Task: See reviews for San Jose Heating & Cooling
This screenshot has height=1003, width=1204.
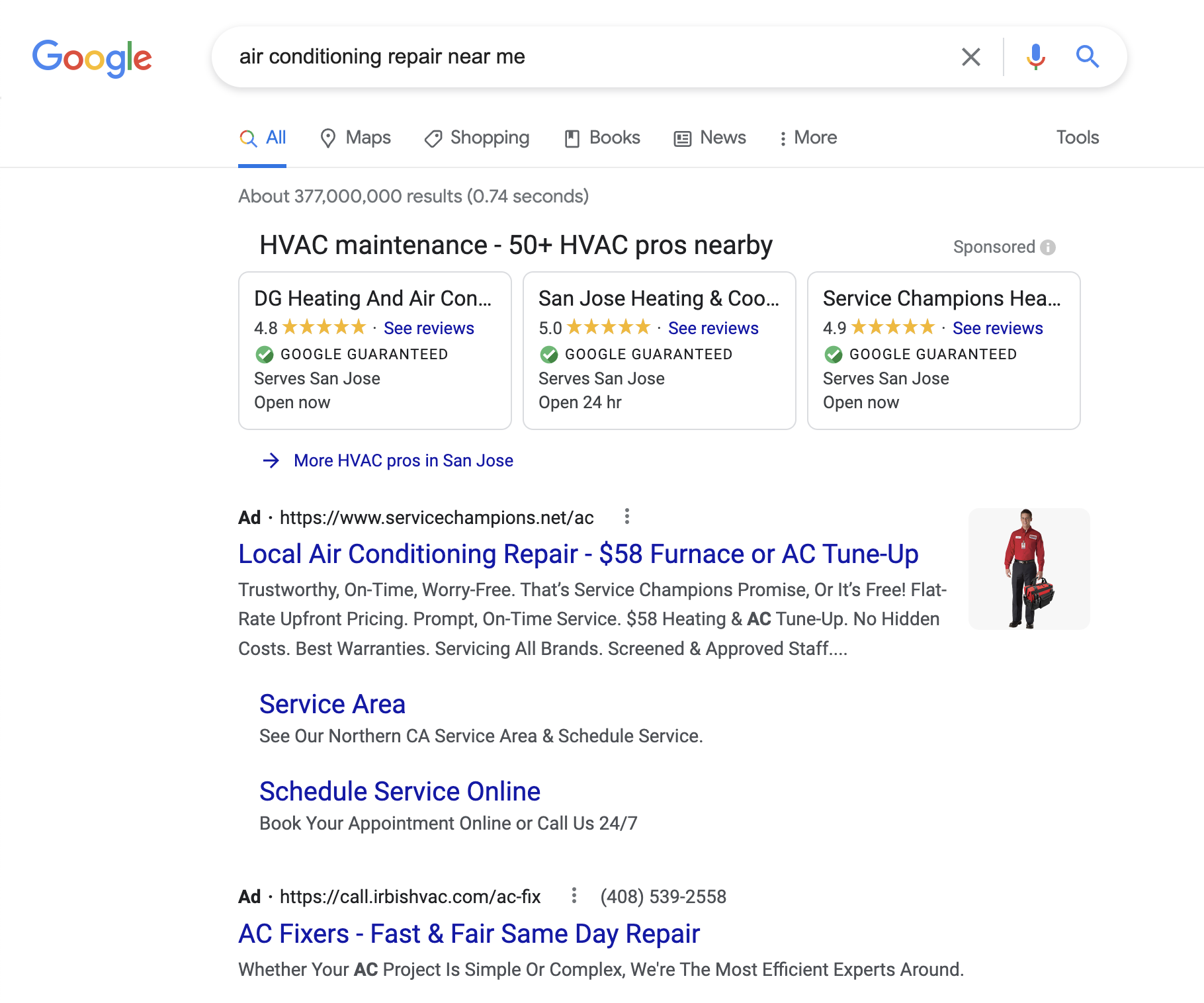Action: [x=712, y=327]
